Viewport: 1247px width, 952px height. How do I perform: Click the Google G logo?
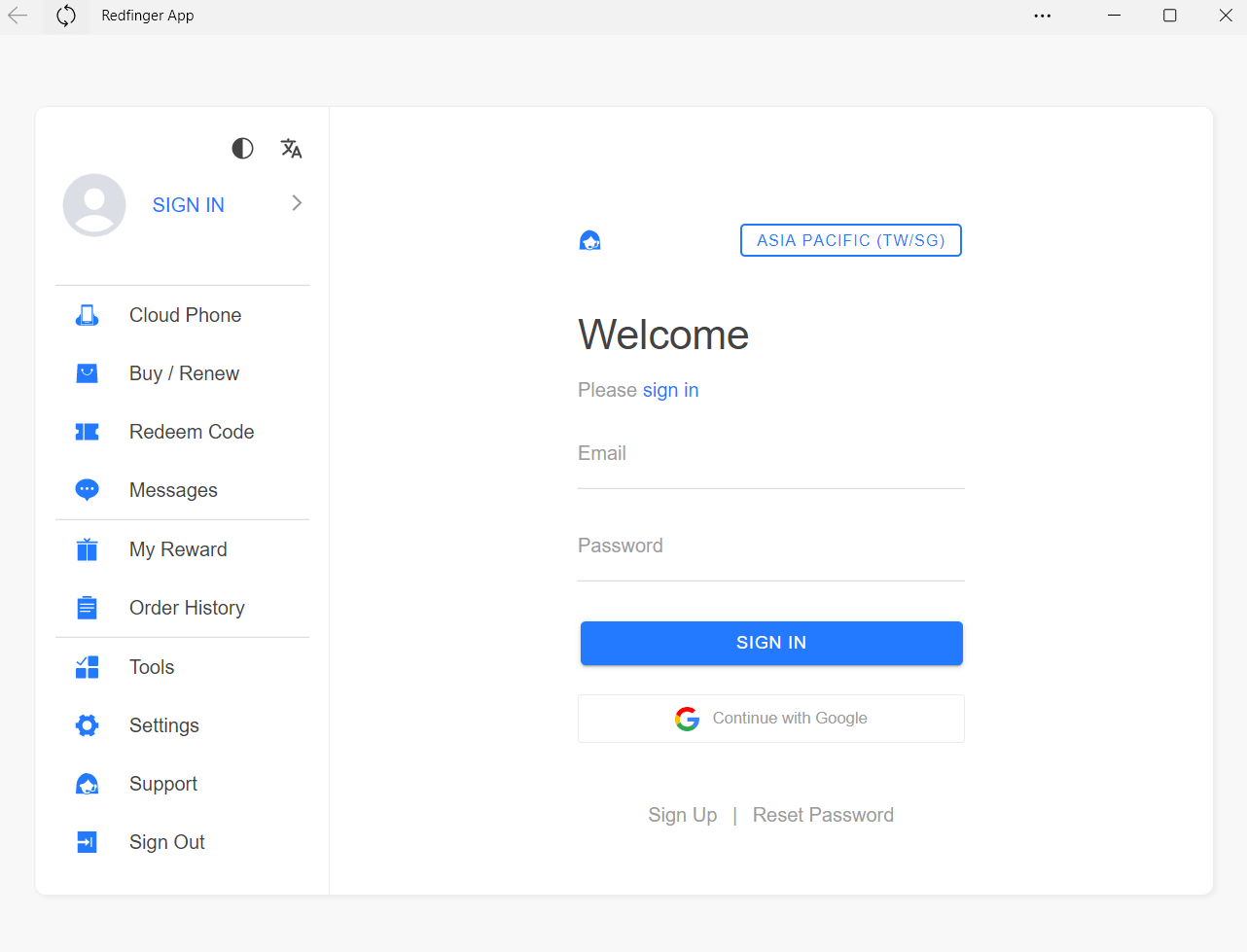[687, 719]
